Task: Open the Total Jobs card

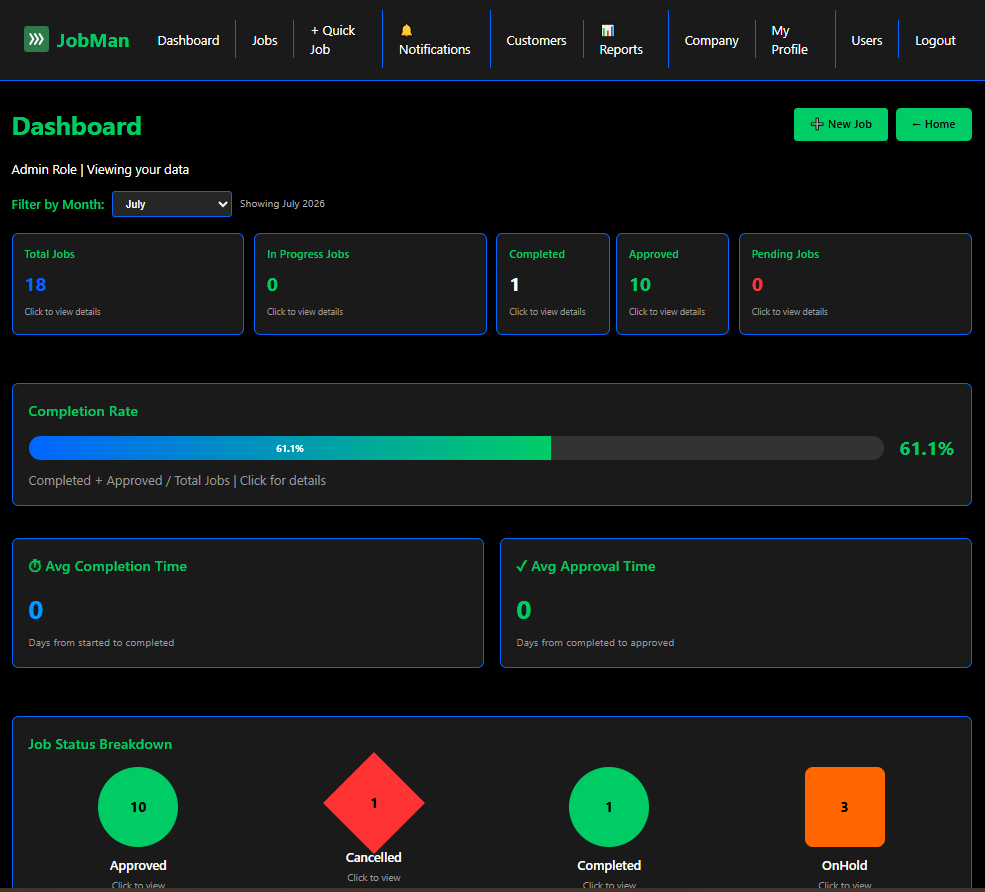Action: (128, 284)
